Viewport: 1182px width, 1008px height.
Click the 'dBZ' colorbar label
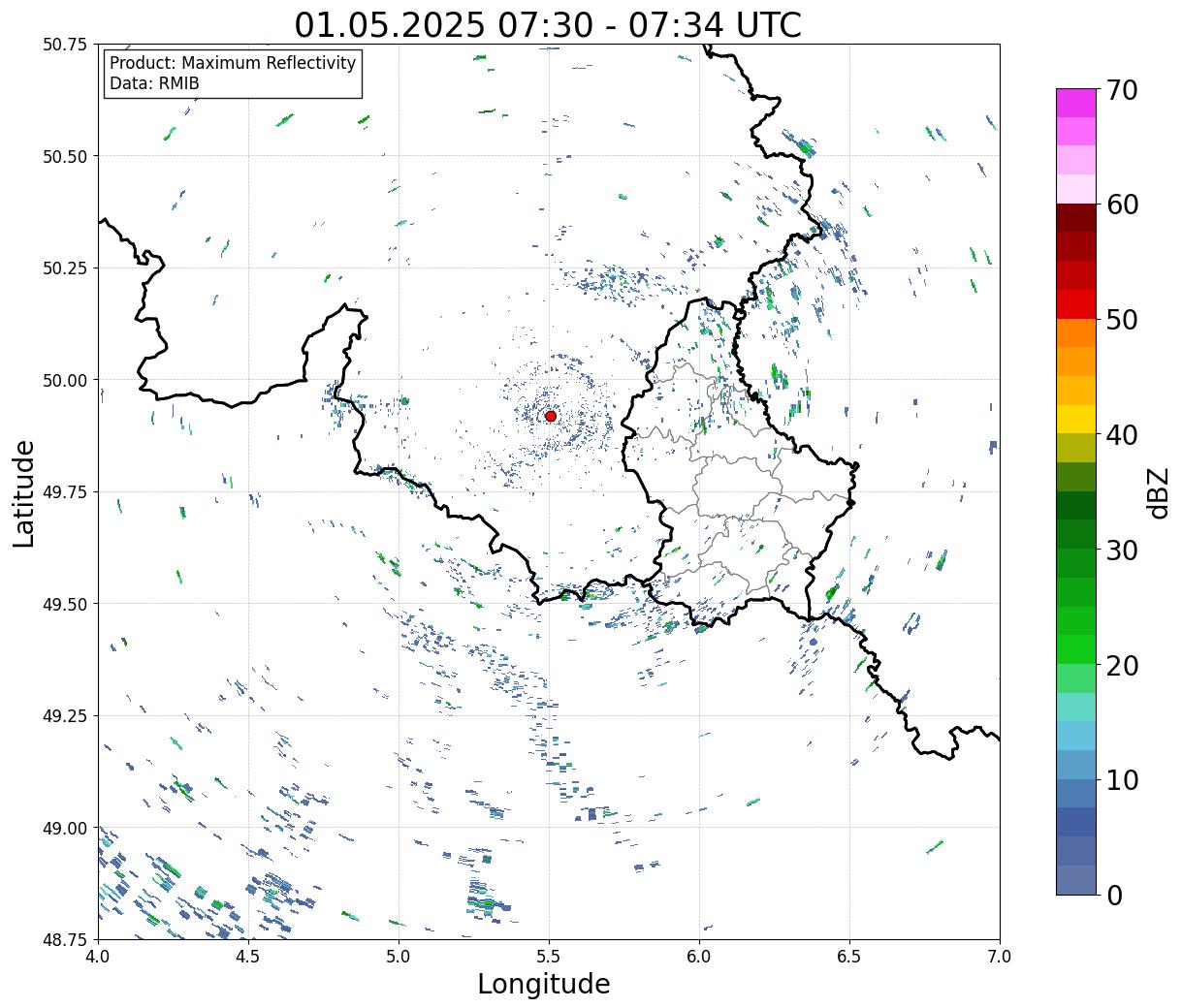tap(1158, 492)
